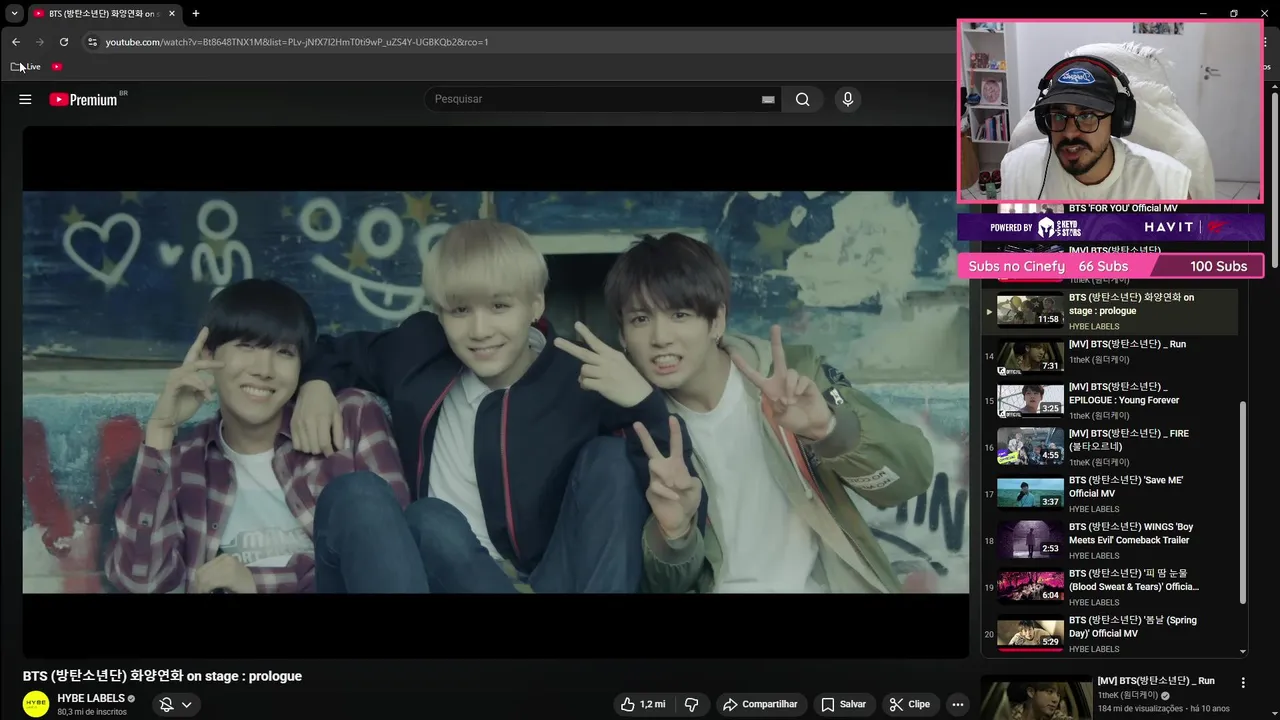Image resolution: width=1280 pixels, height=720 pixels.
Task: Click the video title text below the player
Action: tap(162, 676)
